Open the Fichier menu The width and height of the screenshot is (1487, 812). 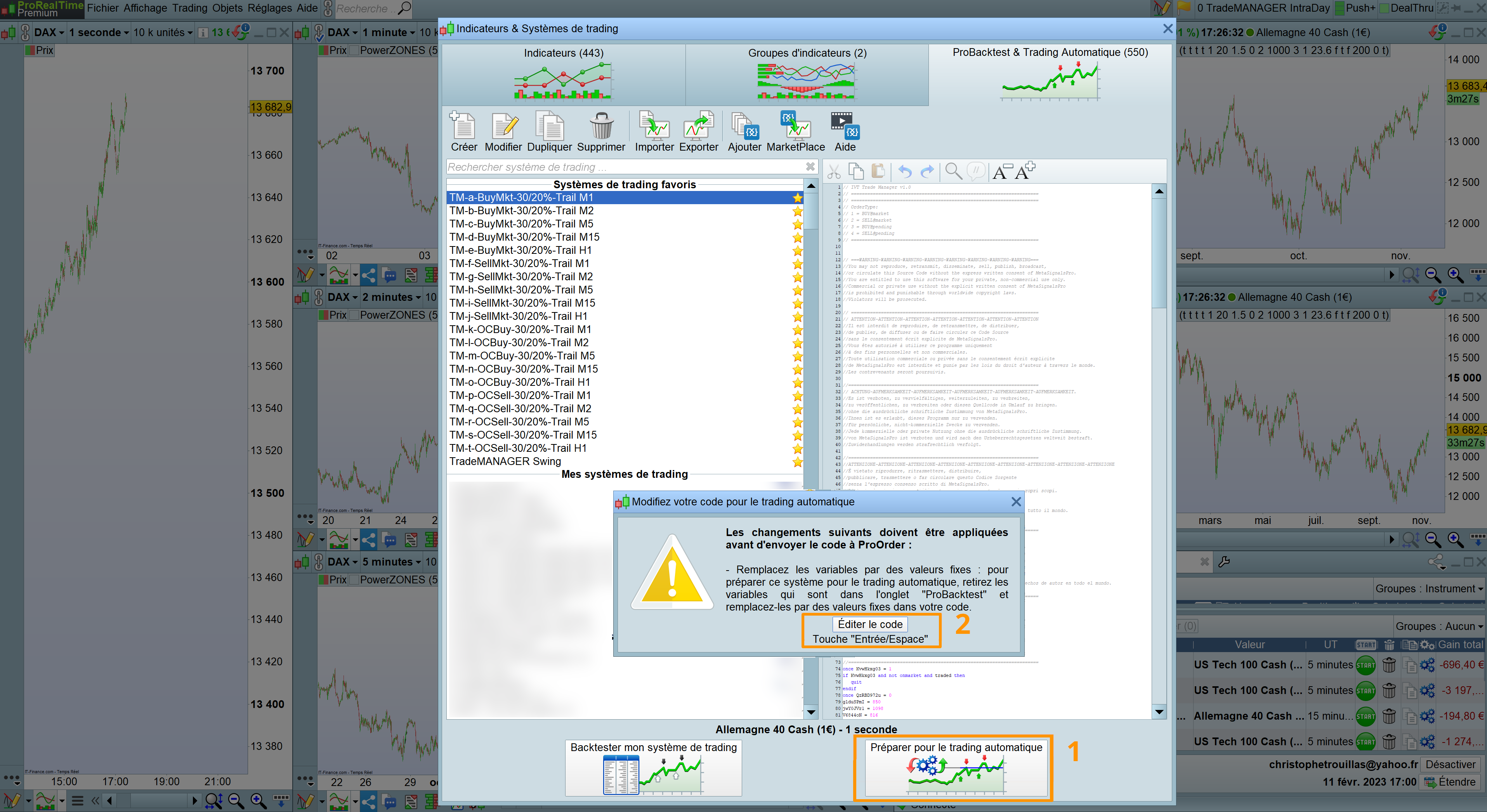point(103,8)
